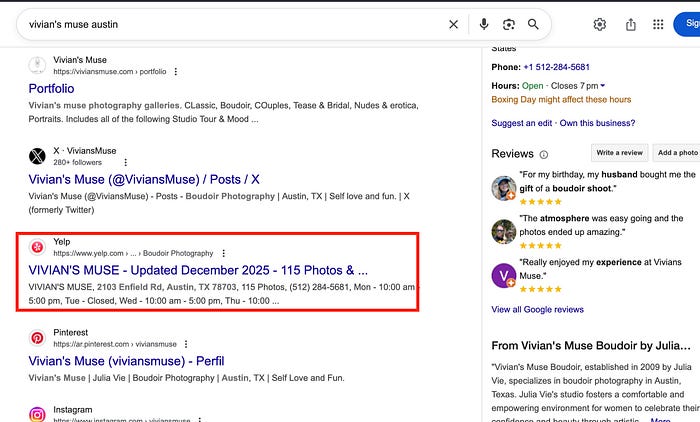This screenshot has height=422, width=700.
Task: Open three-dot menu for the Instagram result
Action: 200,420
